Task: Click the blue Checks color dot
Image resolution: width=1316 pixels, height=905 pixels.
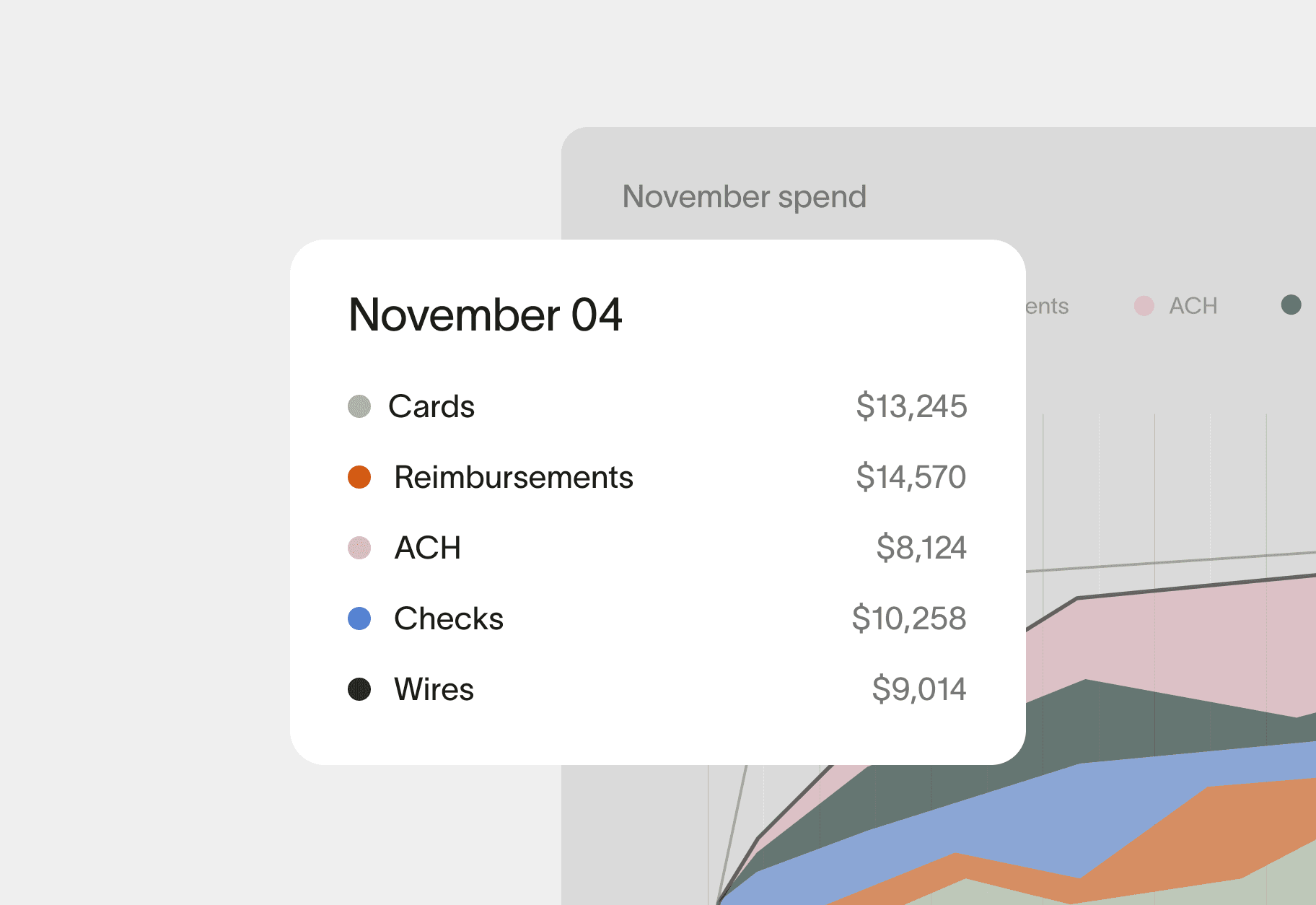Action: [x=359, y=618]
